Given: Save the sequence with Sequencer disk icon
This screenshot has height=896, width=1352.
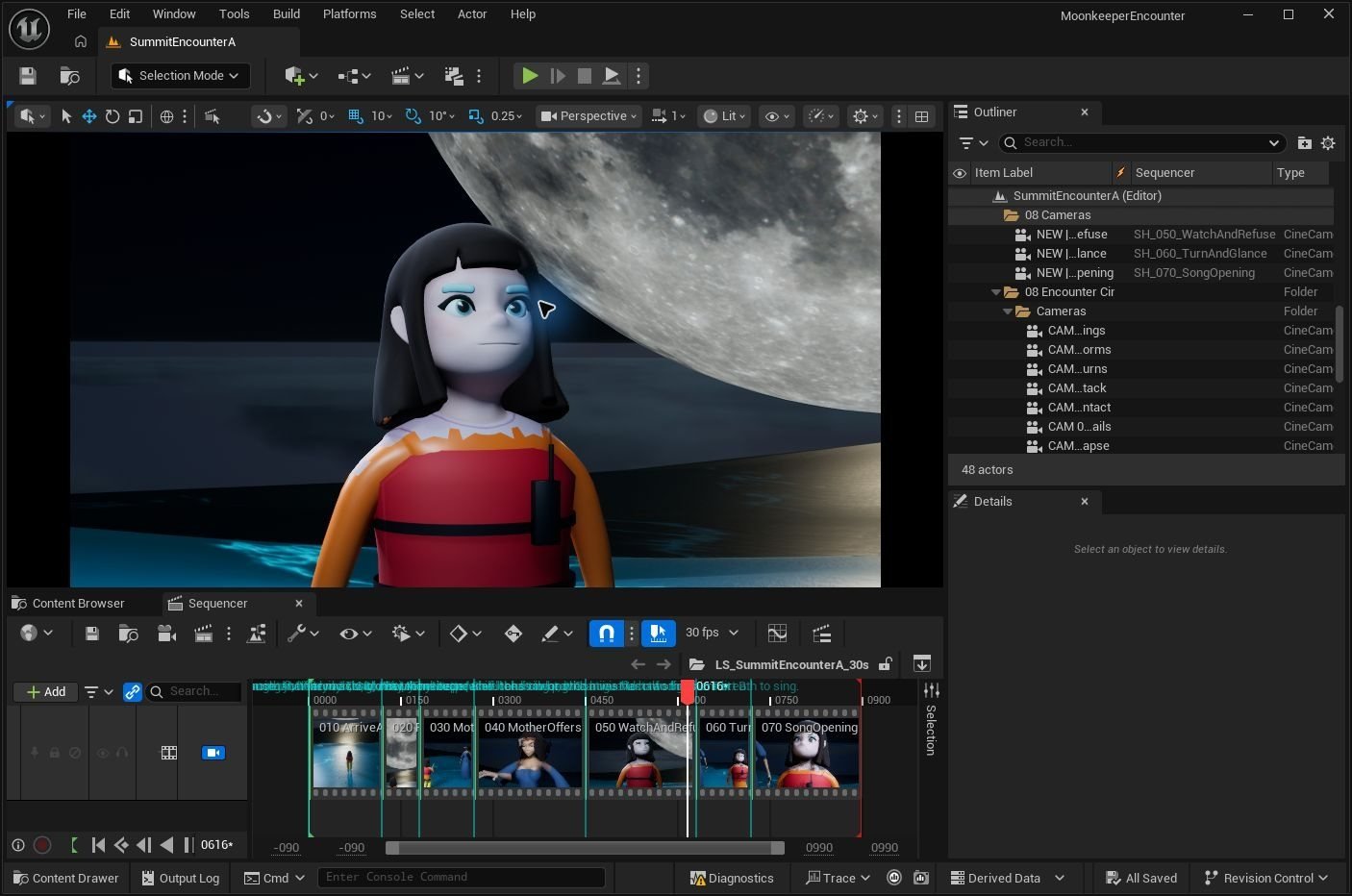Looking at the screenshot, I should (x=92, y=634).
